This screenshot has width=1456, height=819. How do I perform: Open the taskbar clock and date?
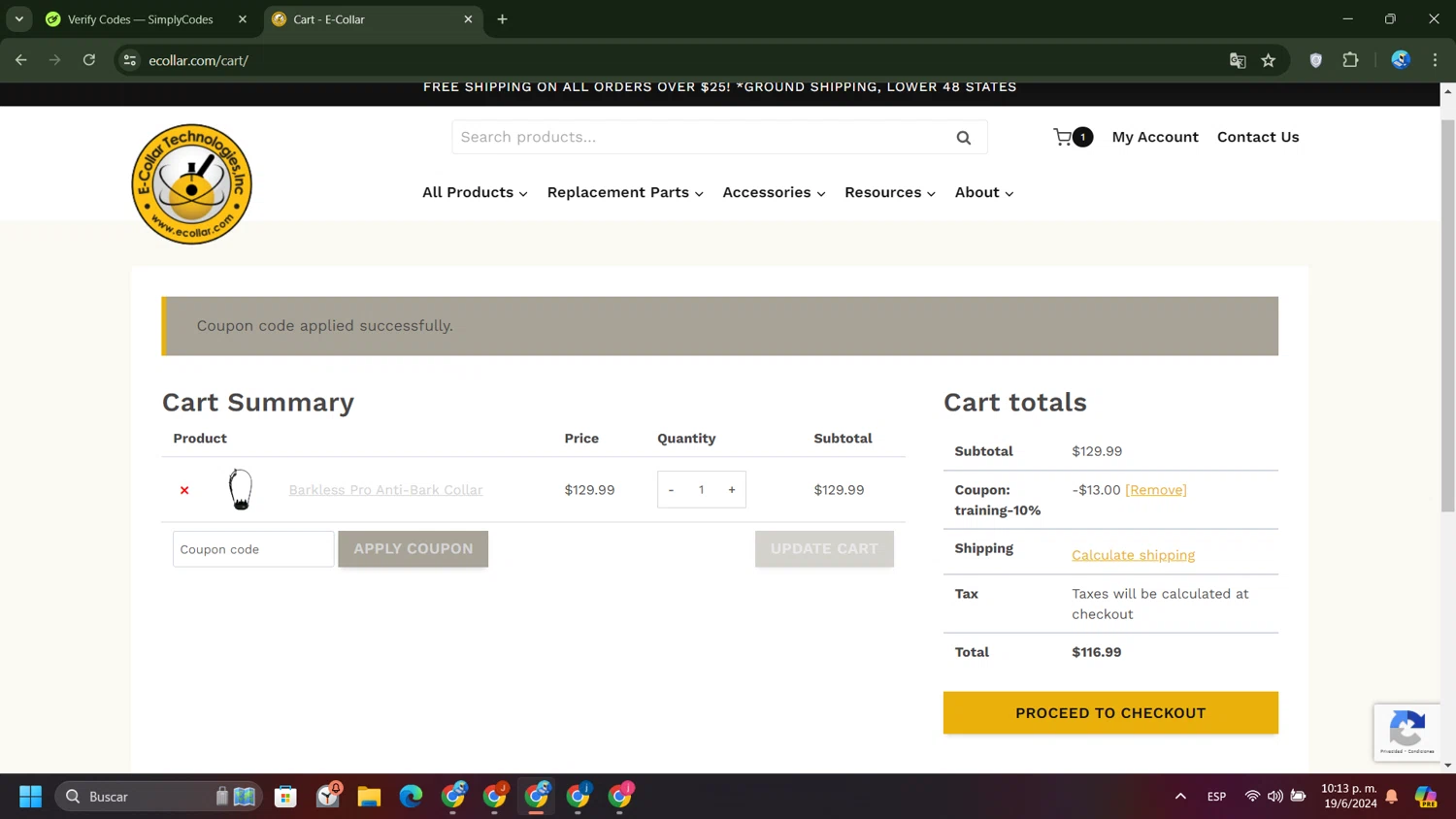click(x=1349, y=796)
